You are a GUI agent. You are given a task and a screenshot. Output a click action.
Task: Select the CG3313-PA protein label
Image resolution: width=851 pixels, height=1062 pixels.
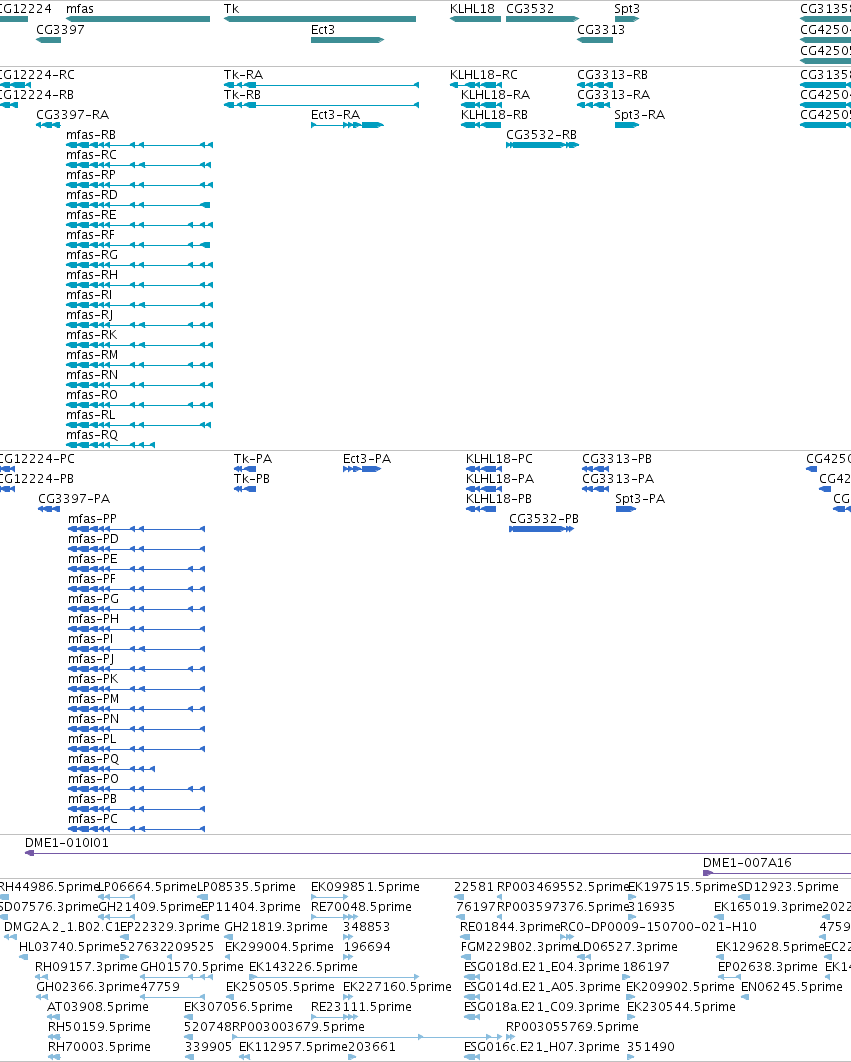click(618, 479)
